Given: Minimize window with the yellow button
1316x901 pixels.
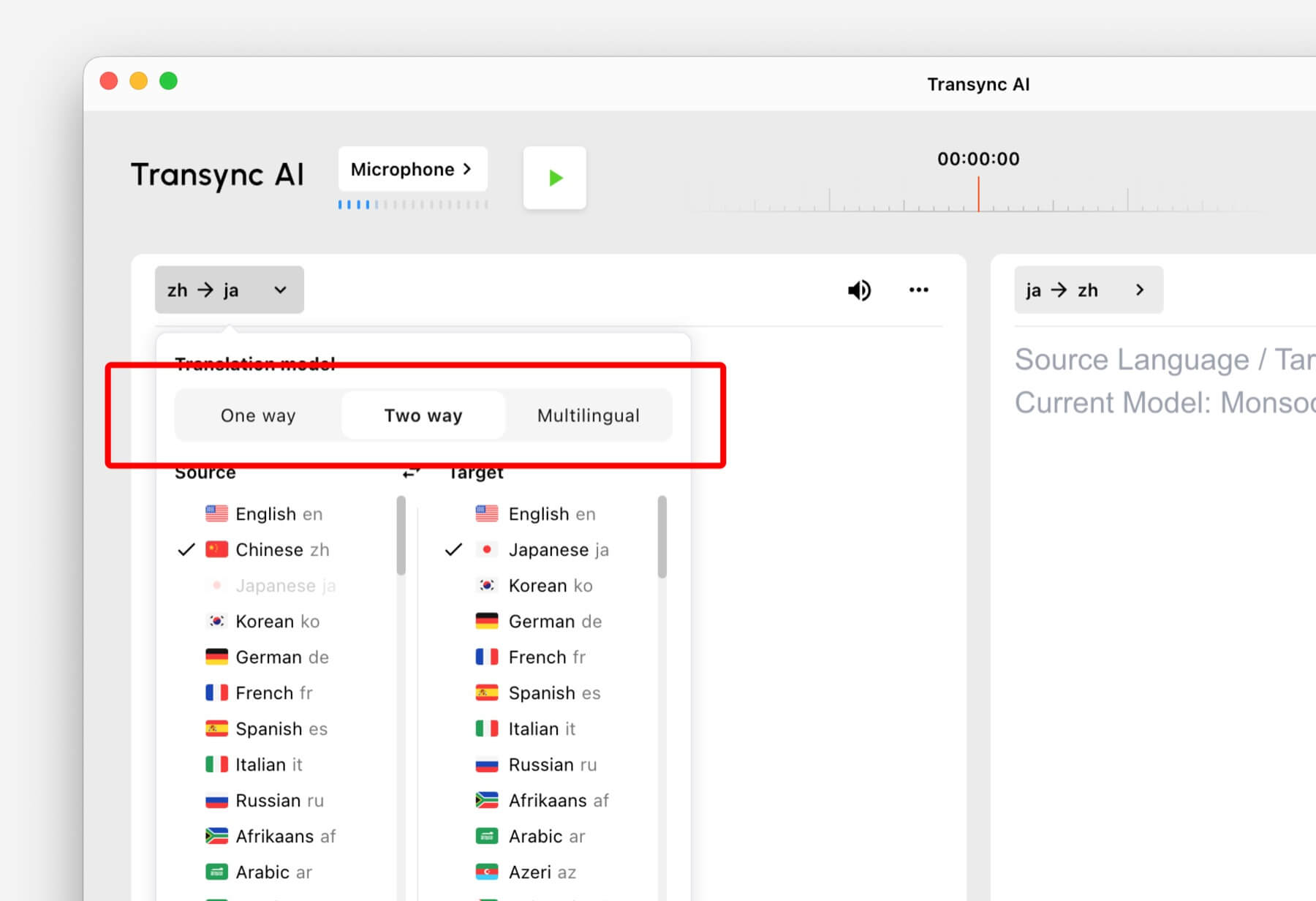Looking at the screenshot, I should [139, 80].
